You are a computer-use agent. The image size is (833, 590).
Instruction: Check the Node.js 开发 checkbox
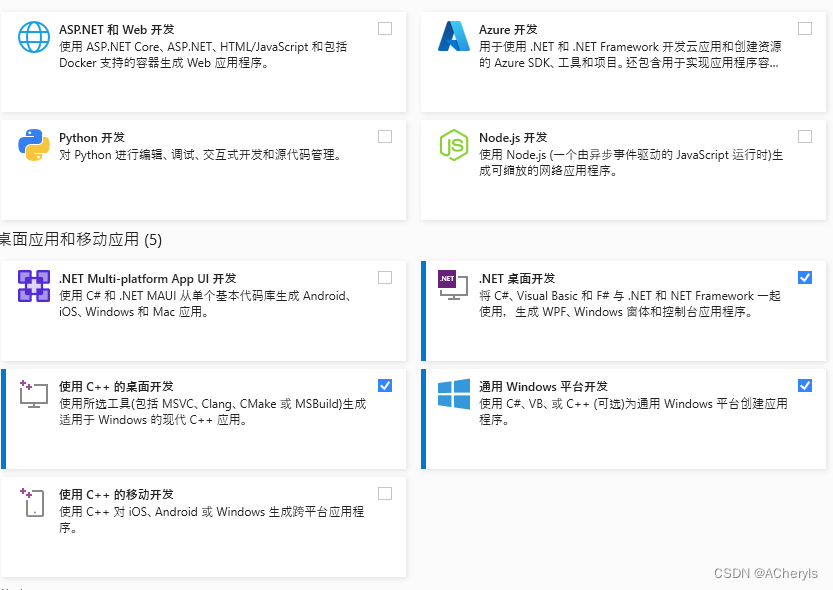(804, 137)
